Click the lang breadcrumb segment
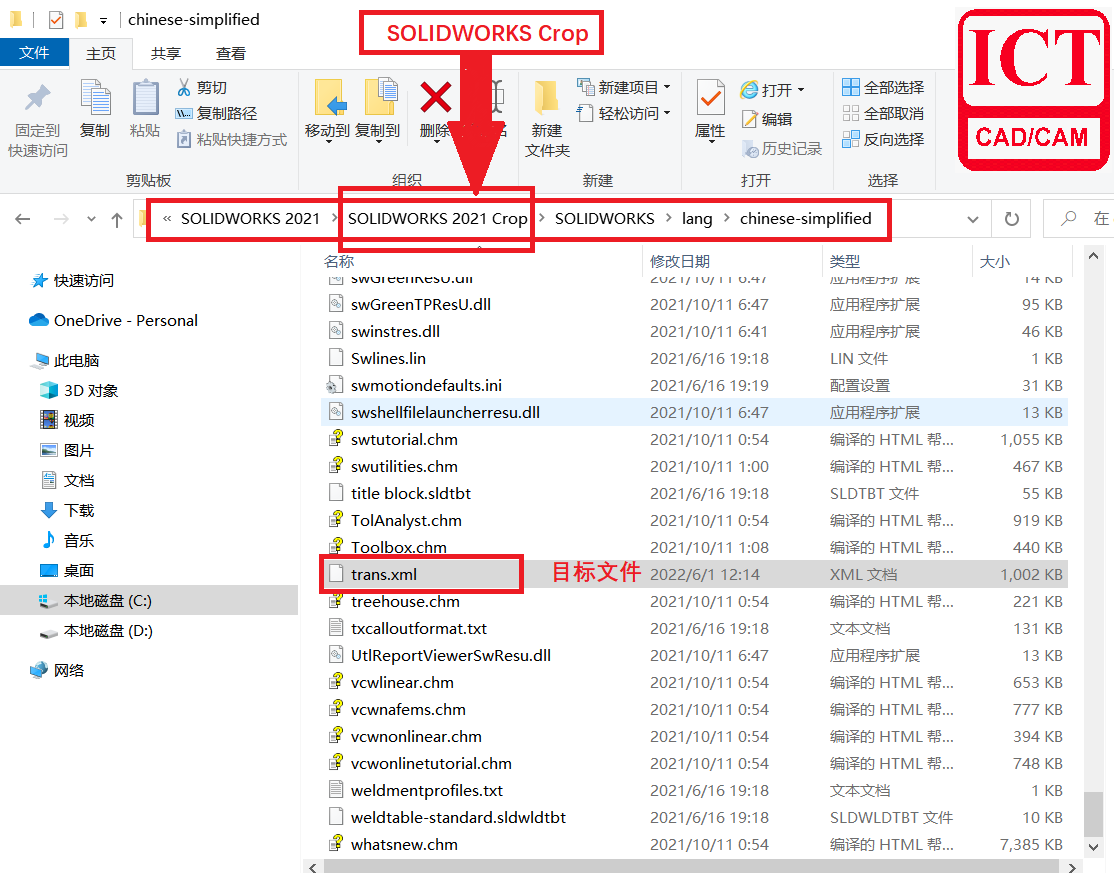This screenshot has height=873, width=1114. pyautogui.click(x=697, y=219)
